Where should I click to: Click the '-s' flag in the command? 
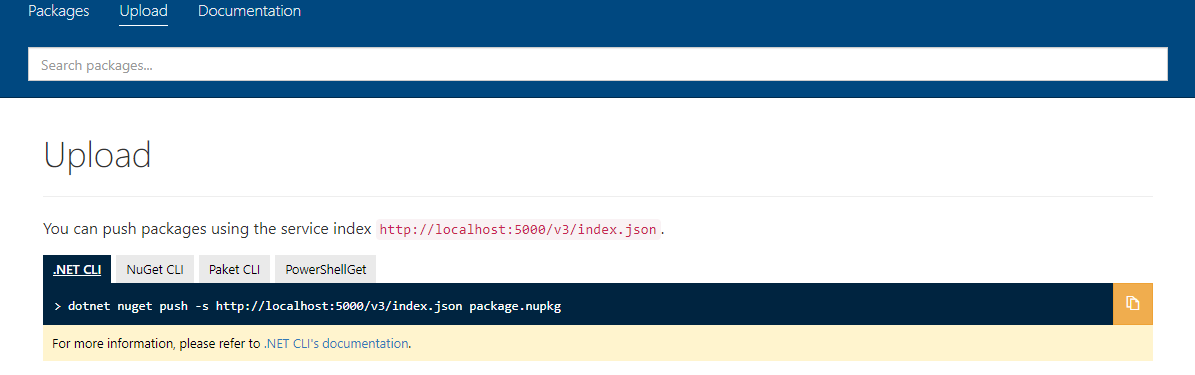pyautogui.click(x=200, y=306)
